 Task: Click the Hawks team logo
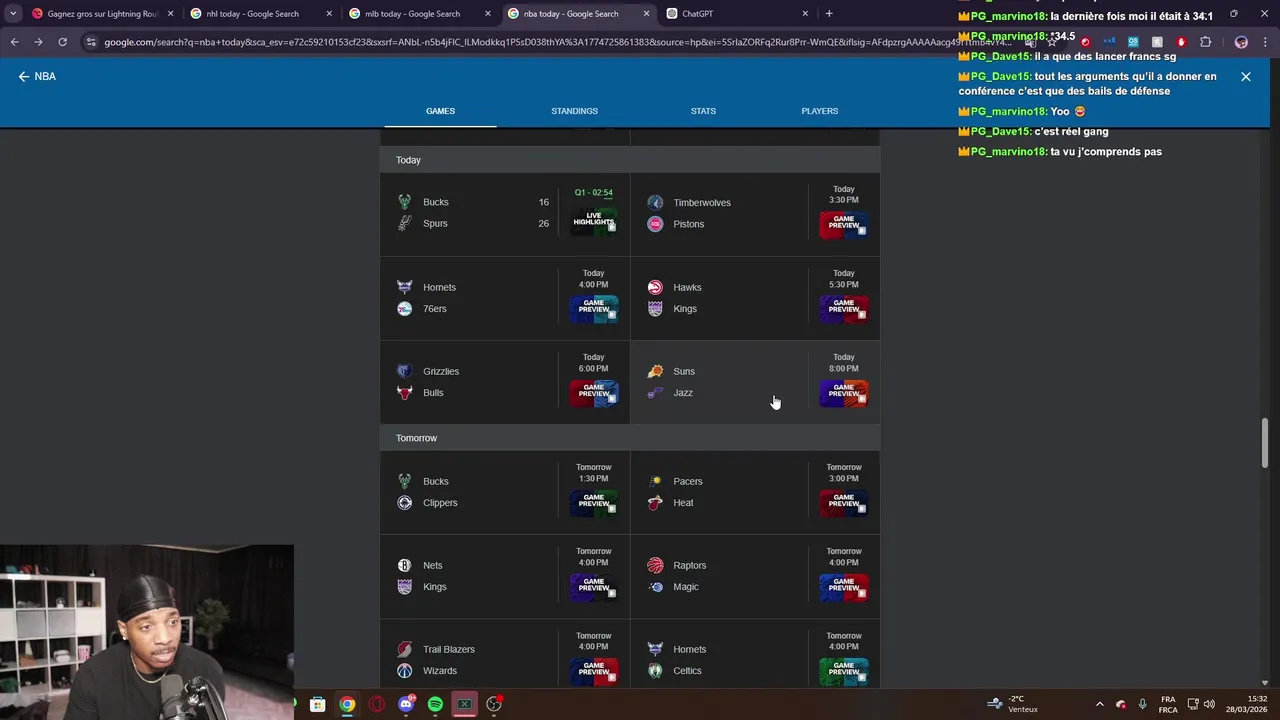(655, 287)
